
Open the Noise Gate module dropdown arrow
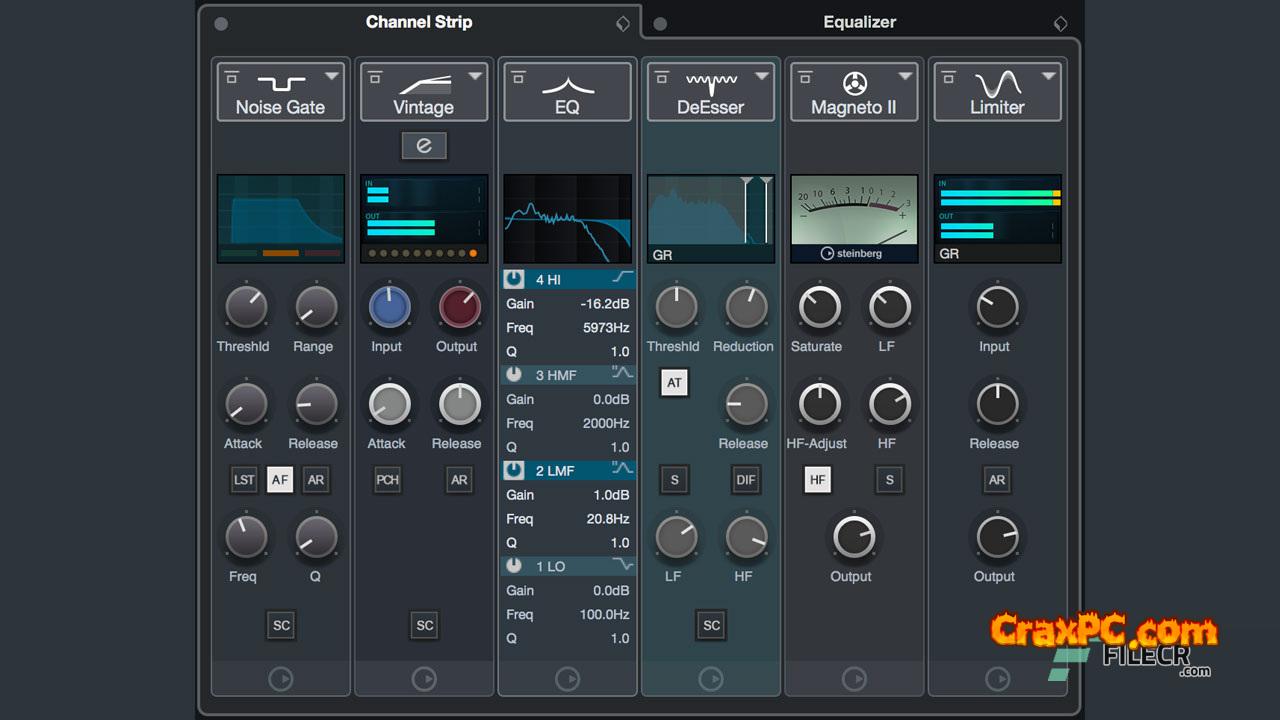(x=331, y=76)
